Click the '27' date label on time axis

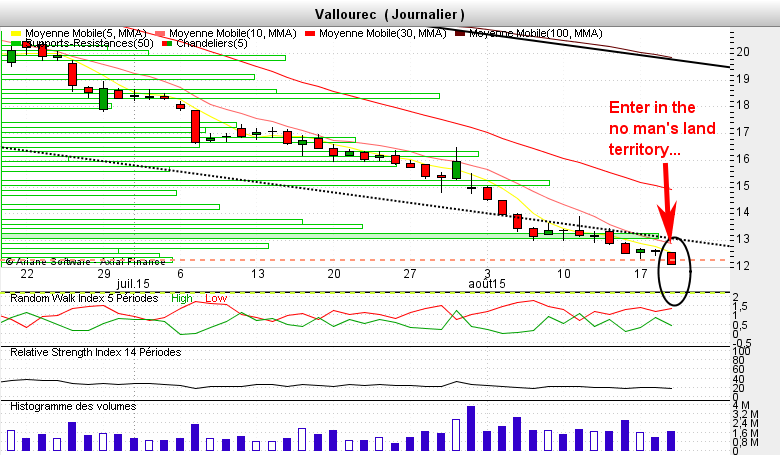pyautogui.click(x=409, y=273)
